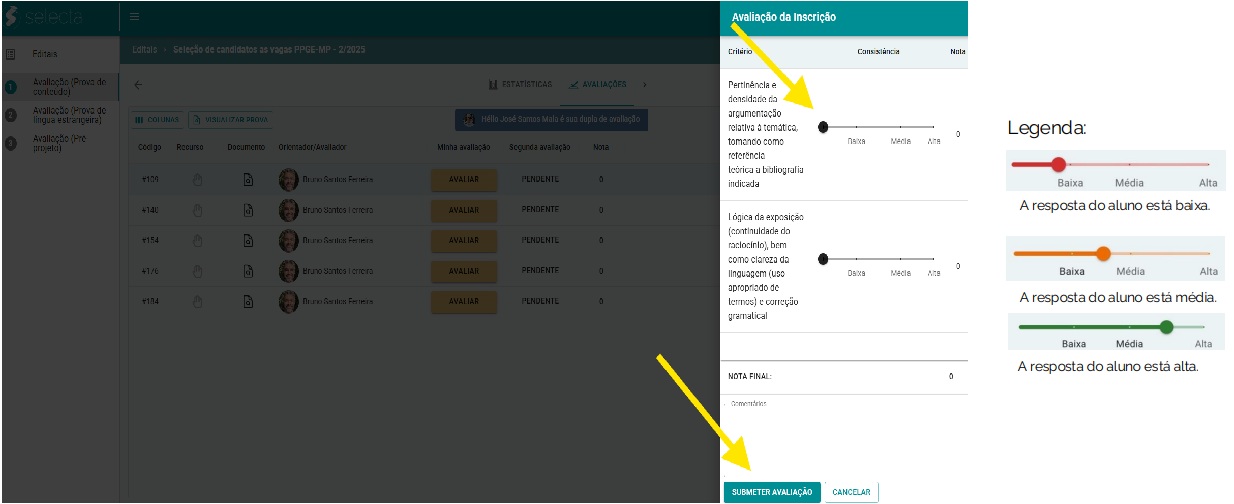Screen dimensions: 1234x504
Task: Click the Editais list icon in sidebar
Action: [x=10, y=54]
